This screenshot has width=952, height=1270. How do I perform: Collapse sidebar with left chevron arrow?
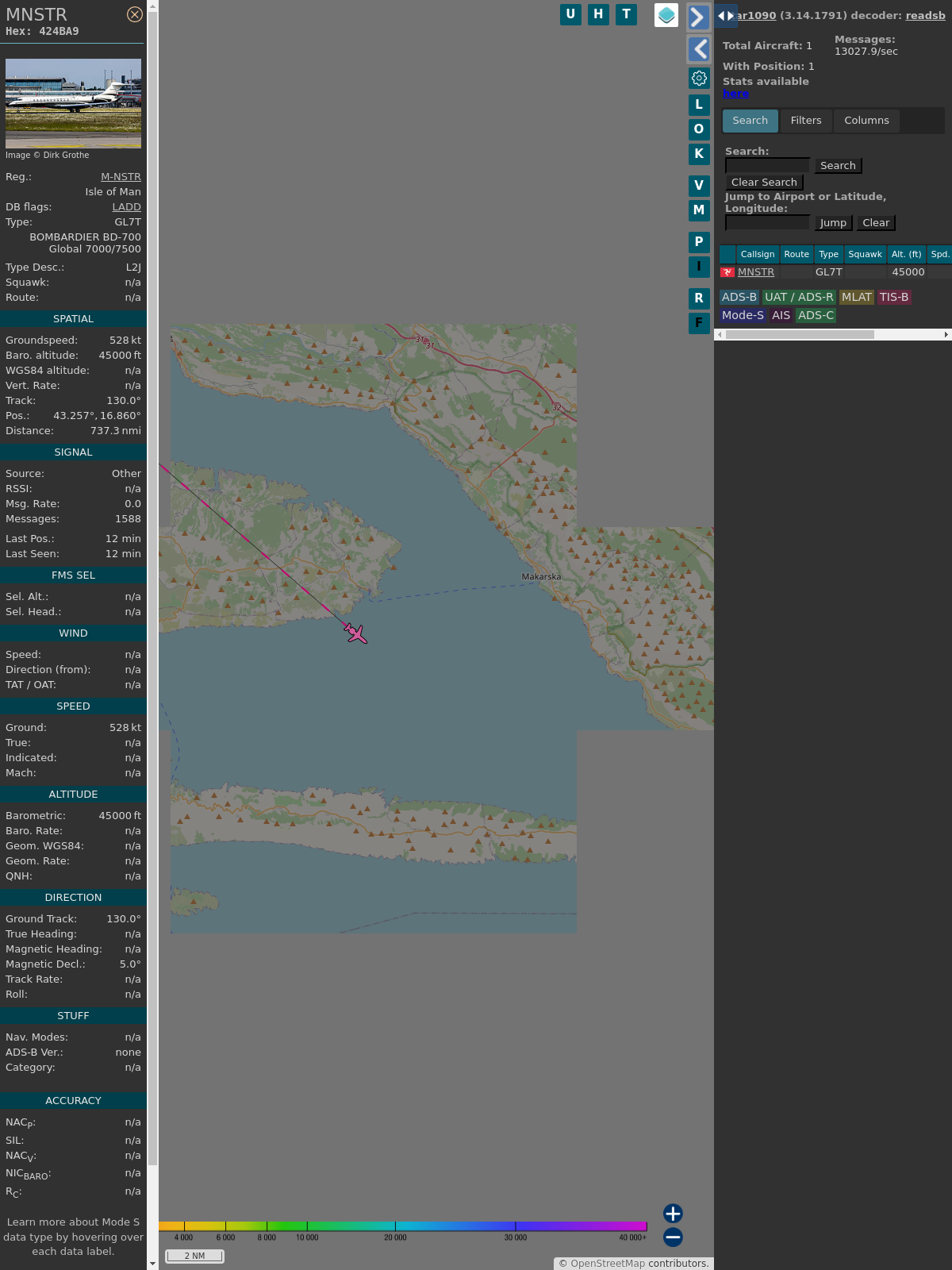pos(698,49)
